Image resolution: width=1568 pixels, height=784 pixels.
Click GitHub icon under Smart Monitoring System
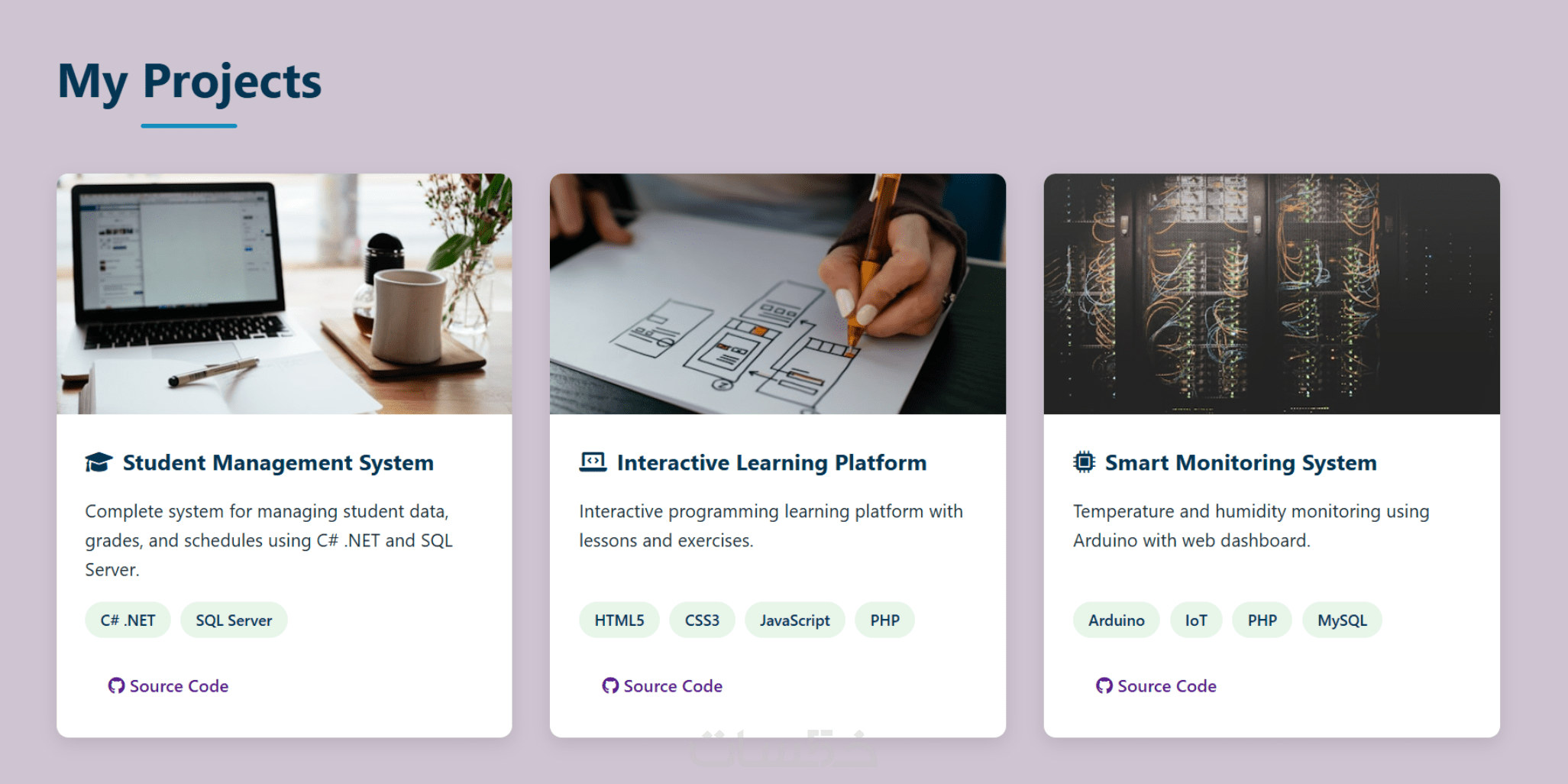pos(1104,685)
